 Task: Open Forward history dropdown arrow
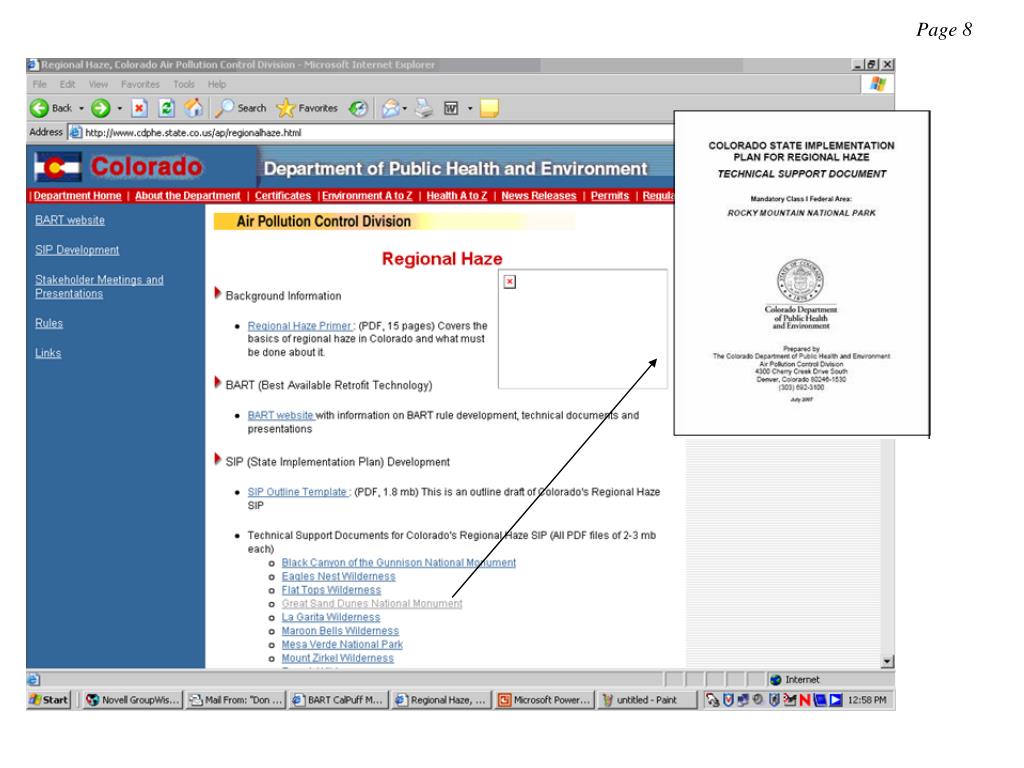(120, 108)
